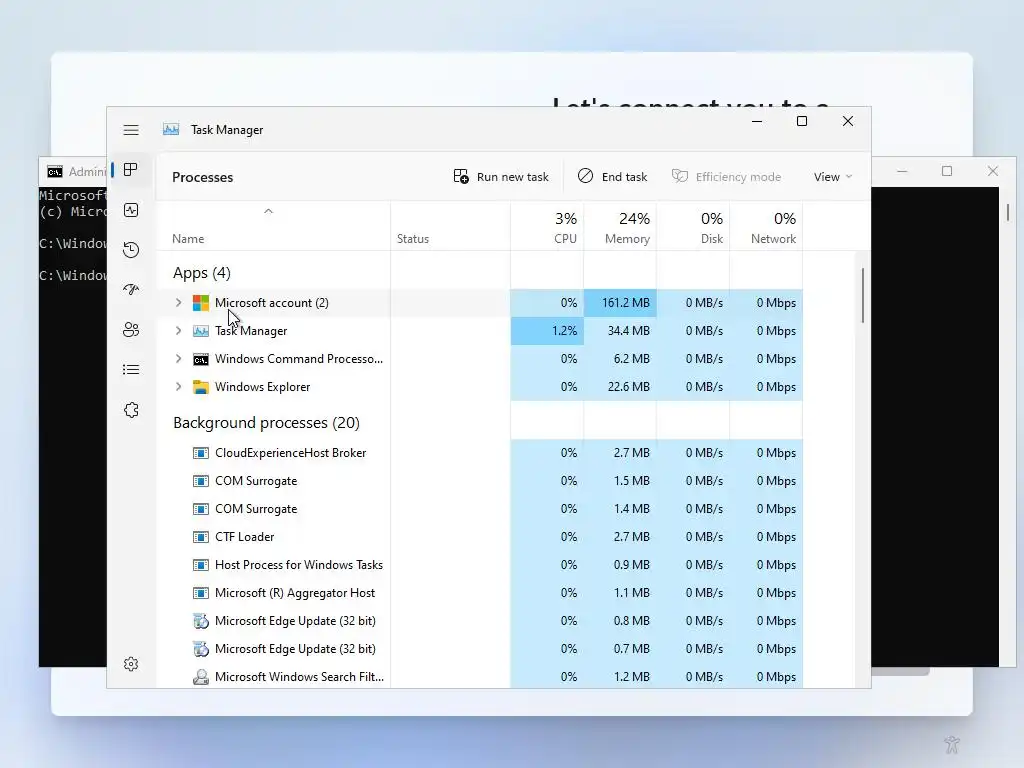The image size is (1024, 768).
Task: Sort processes by the Name column
Action: (x=188, y=239)
